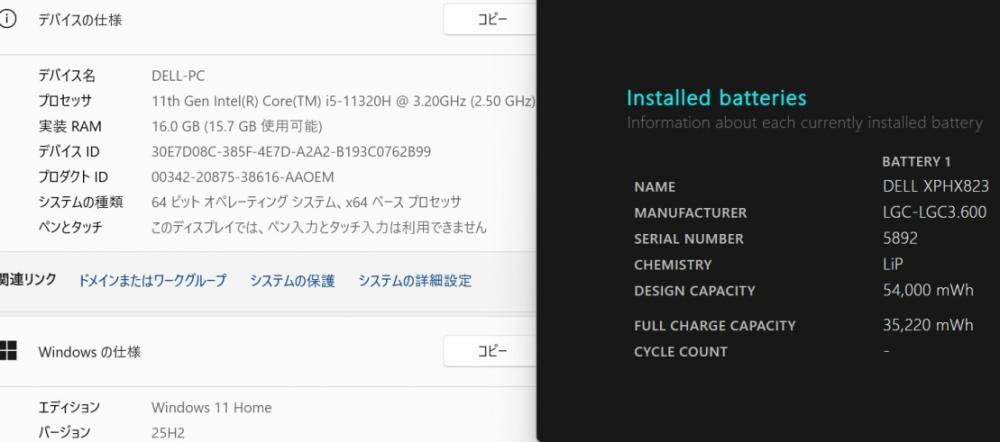Viewport: 1000px width, 442px height.
Task: Click the エディション label
Action: pos(69,408)
